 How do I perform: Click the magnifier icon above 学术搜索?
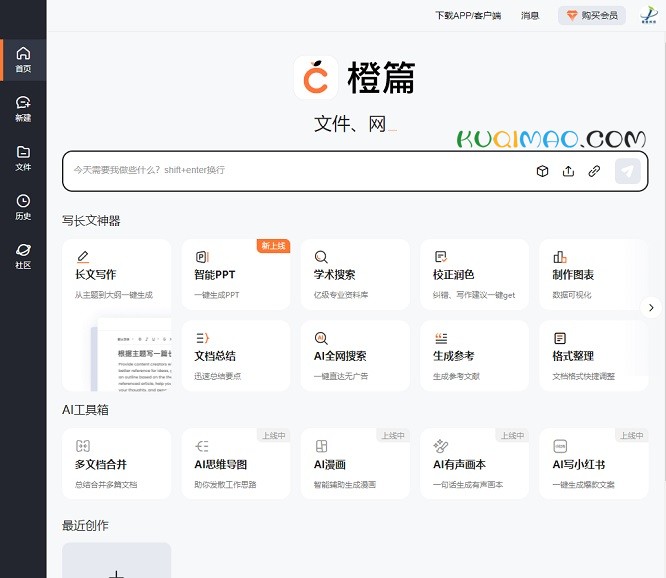(x=321, y=257)
